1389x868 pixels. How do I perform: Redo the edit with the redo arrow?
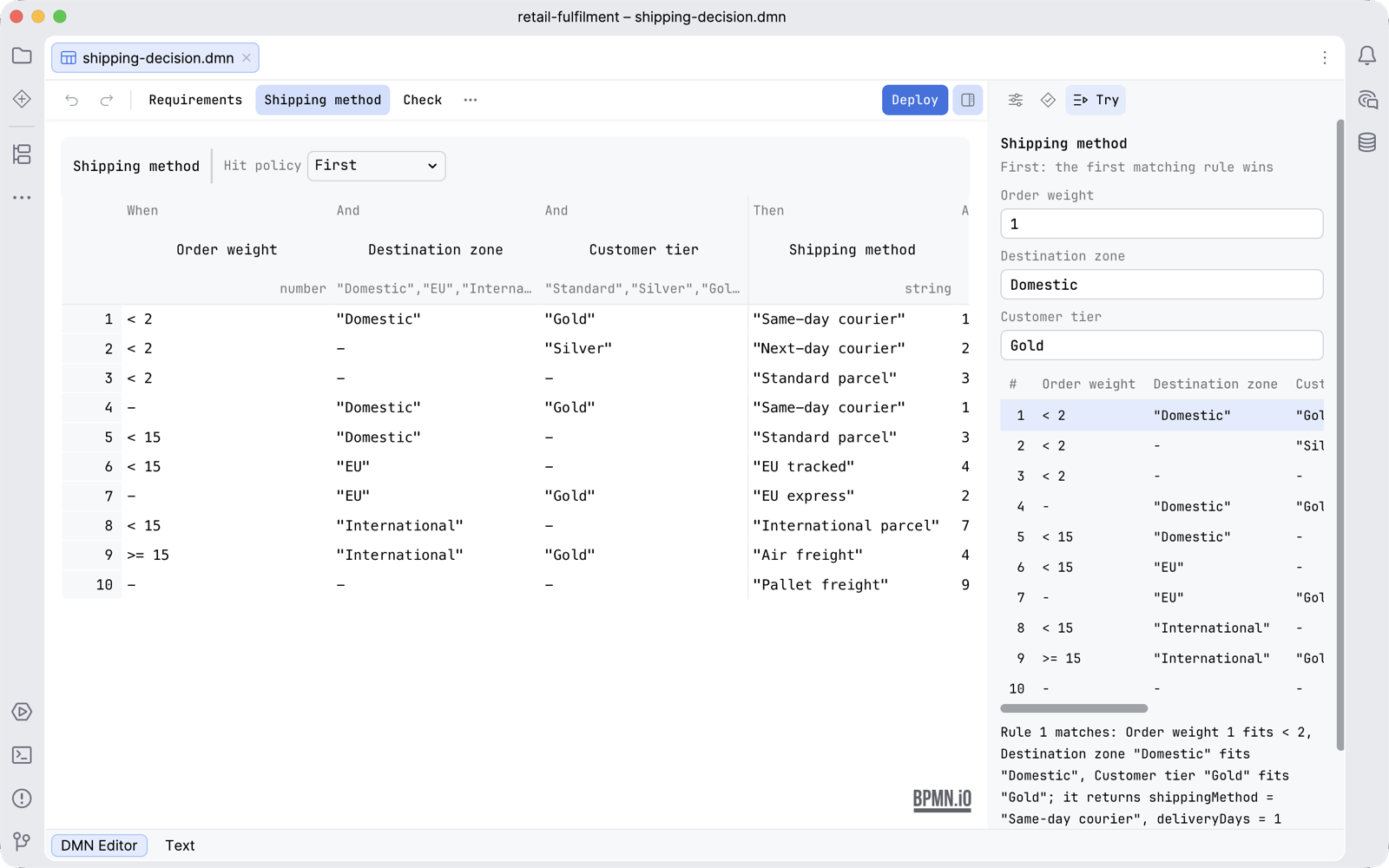pos(107,100)
